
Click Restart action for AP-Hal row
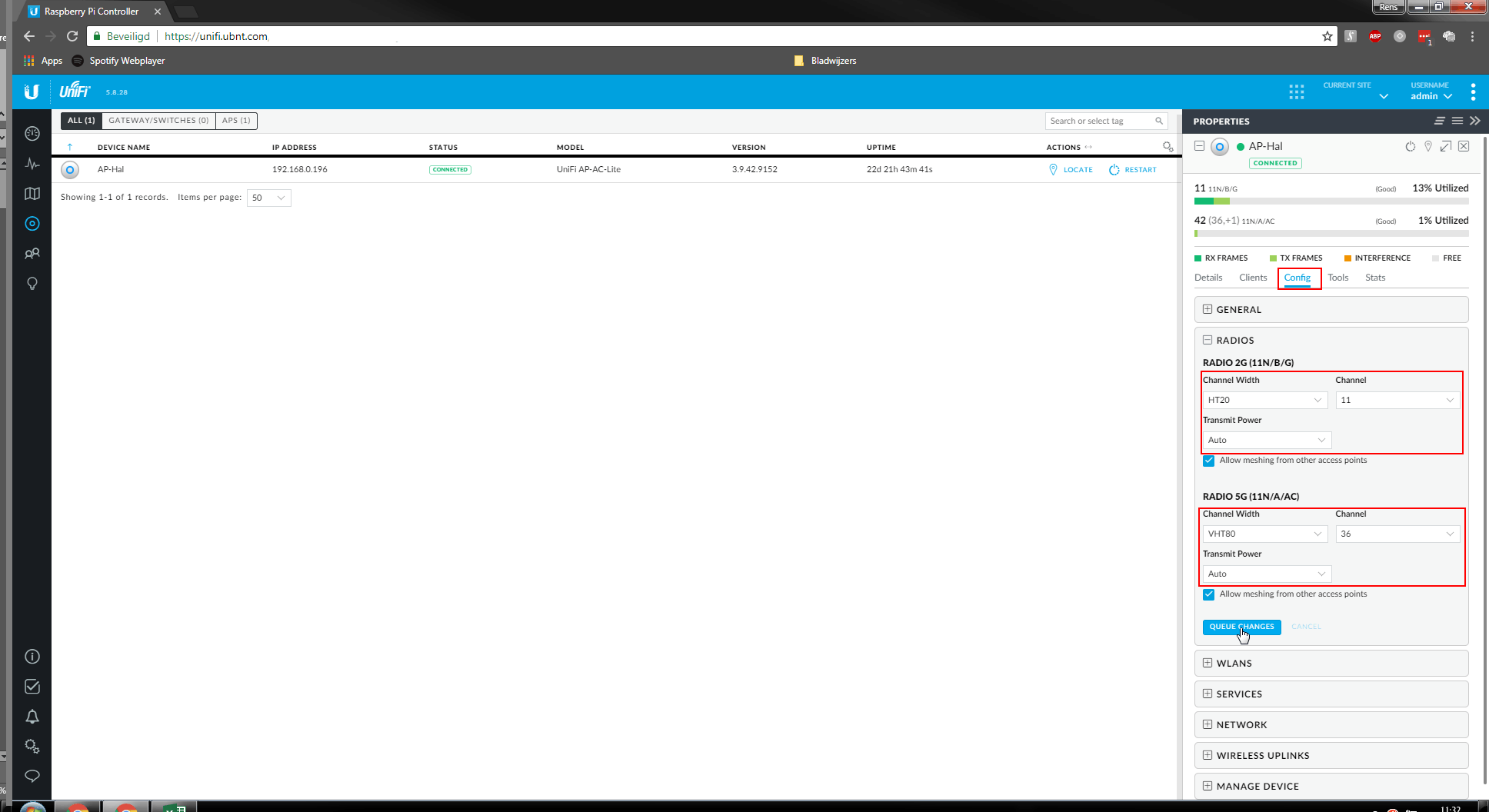pos(1133,170)
